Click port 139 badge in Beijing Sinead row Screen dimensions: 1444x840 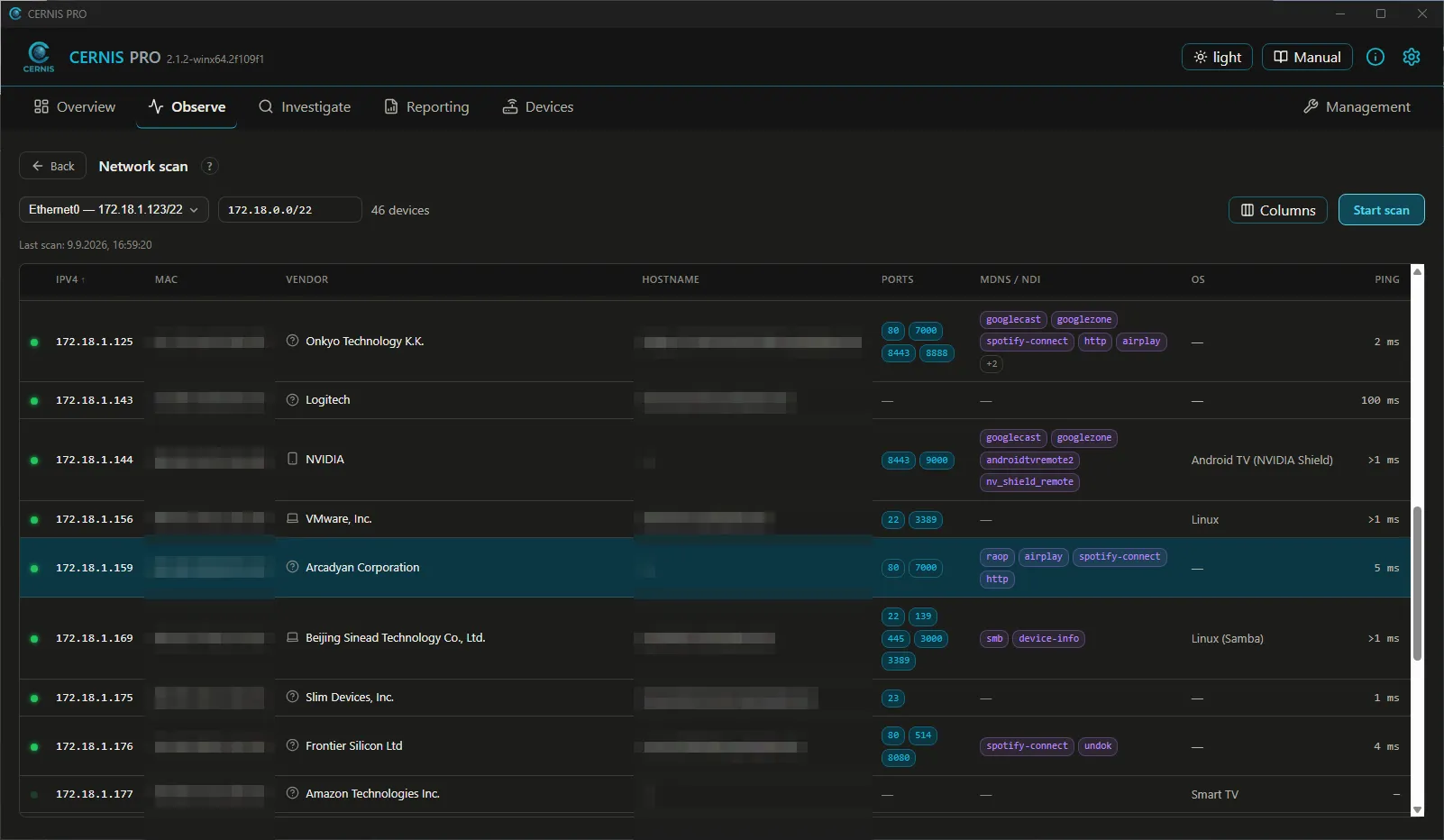click(x=923, y=616)
